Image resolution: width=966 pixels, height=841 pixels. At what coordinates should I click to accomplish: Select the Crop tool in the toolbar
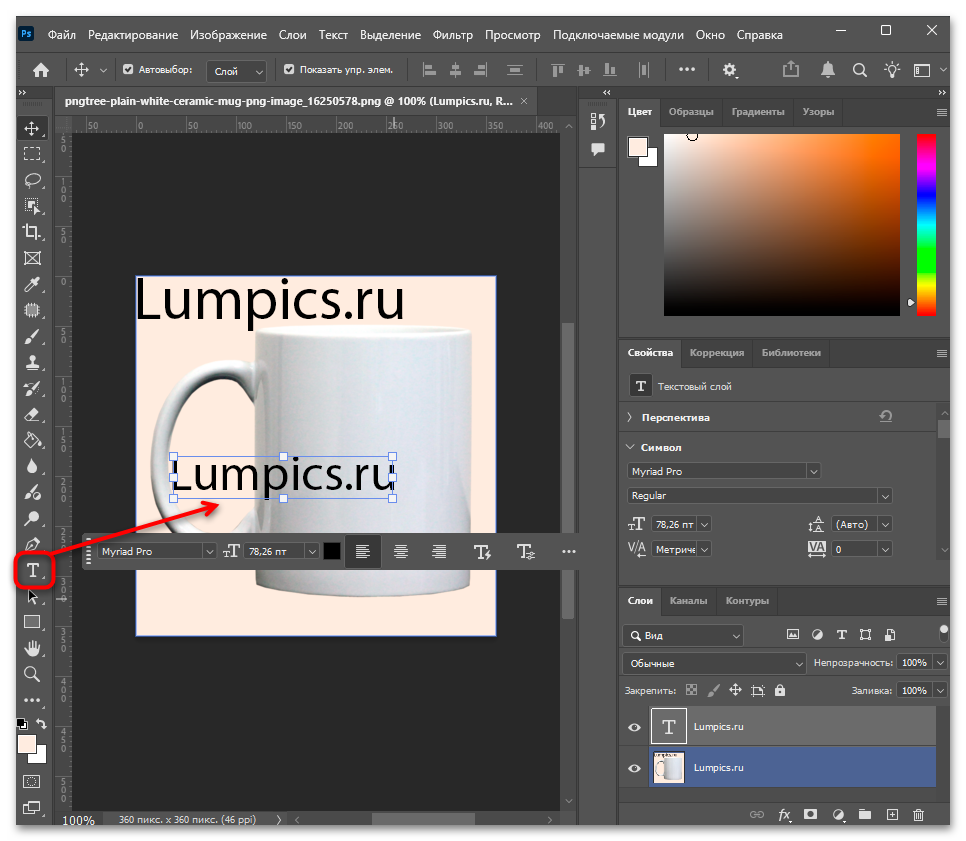point(32,232)
